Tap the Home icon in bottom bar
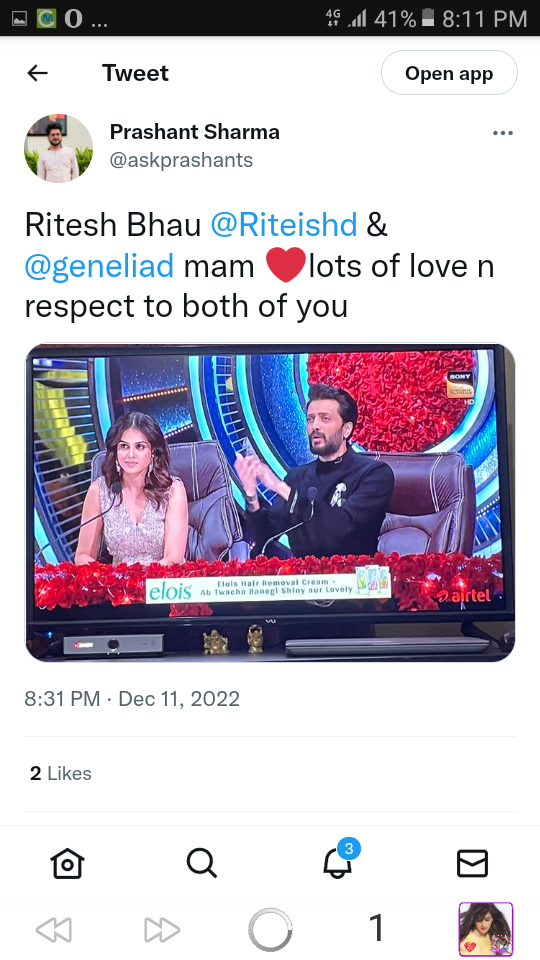 (x=67, y=863)
